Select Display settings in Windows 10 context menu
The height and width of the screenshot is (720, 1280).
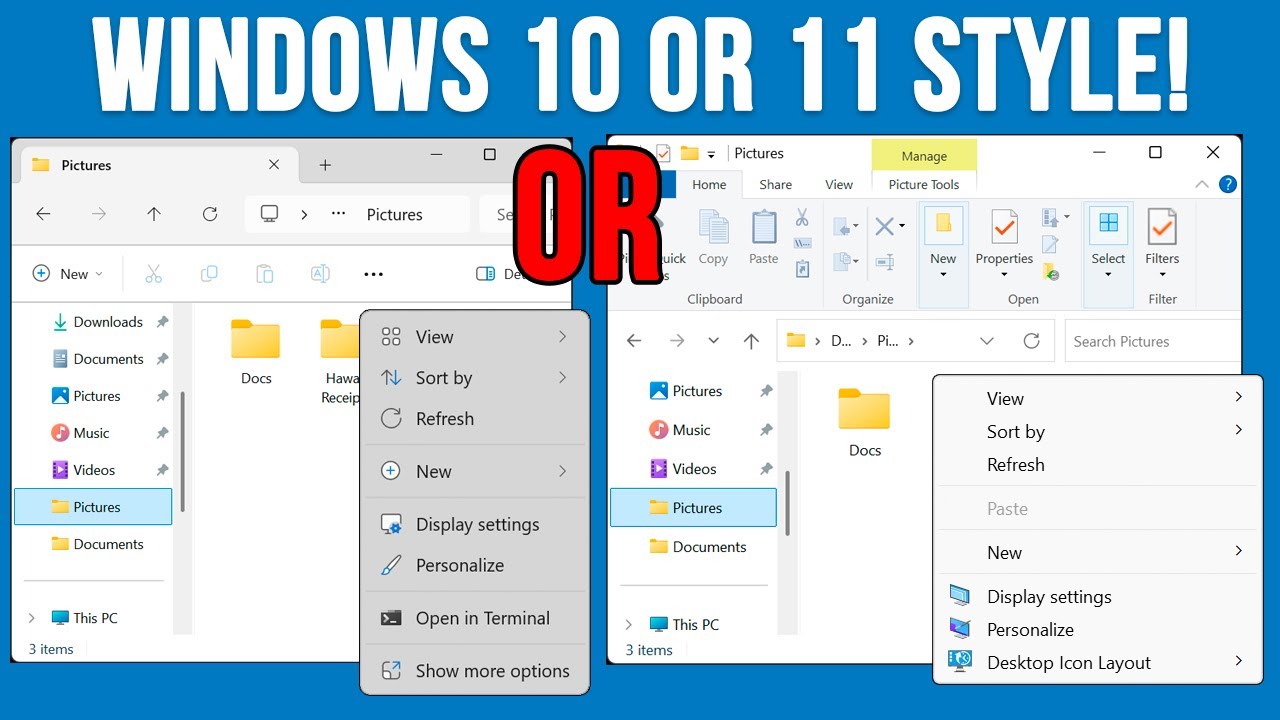(x=1098, y=597)
